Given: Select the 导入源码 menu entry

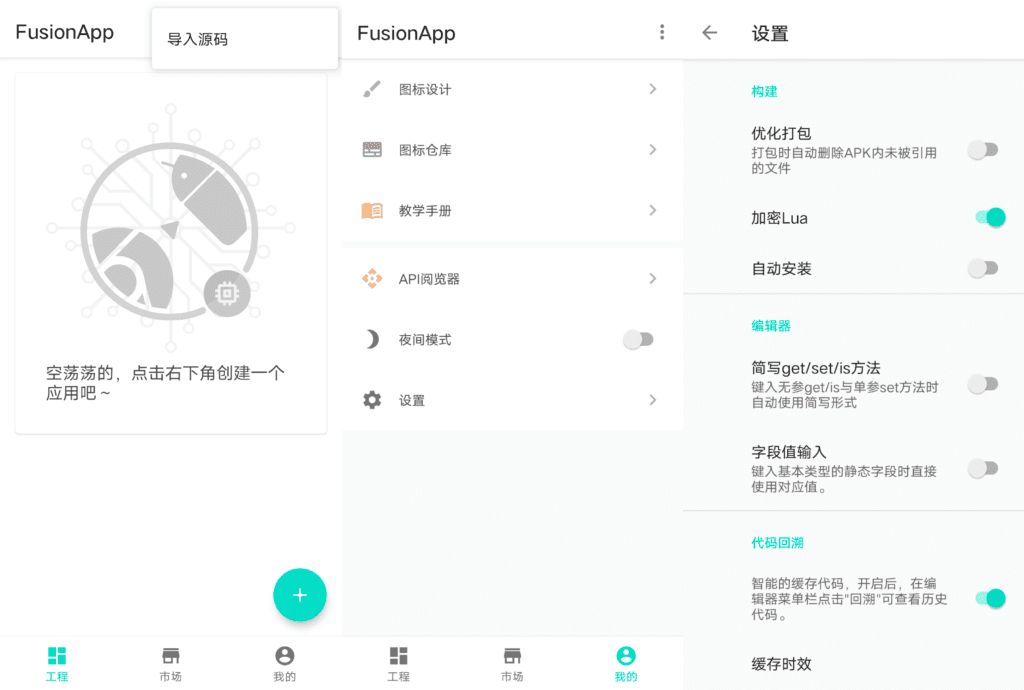Looking at the screenshot, I should coord(245,39).
